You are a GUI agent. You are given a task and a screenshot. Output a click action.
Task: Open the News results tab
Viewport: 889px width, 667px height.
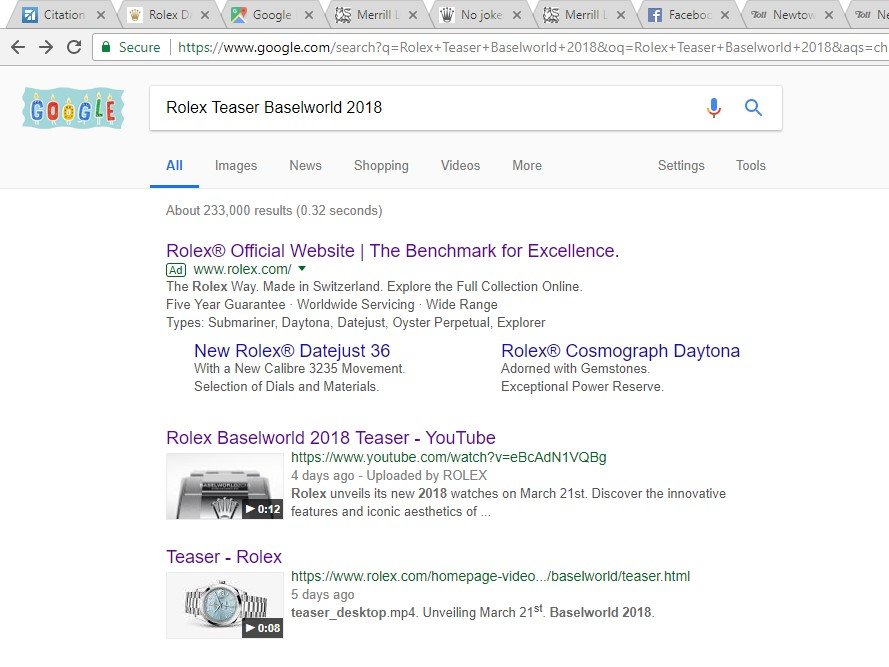(305, 166)
